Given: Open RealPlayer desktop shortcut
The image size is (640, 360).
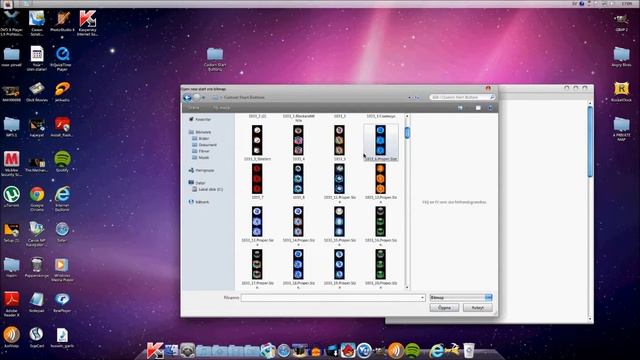Looking at the screenshot, I should tap(62, 302).
